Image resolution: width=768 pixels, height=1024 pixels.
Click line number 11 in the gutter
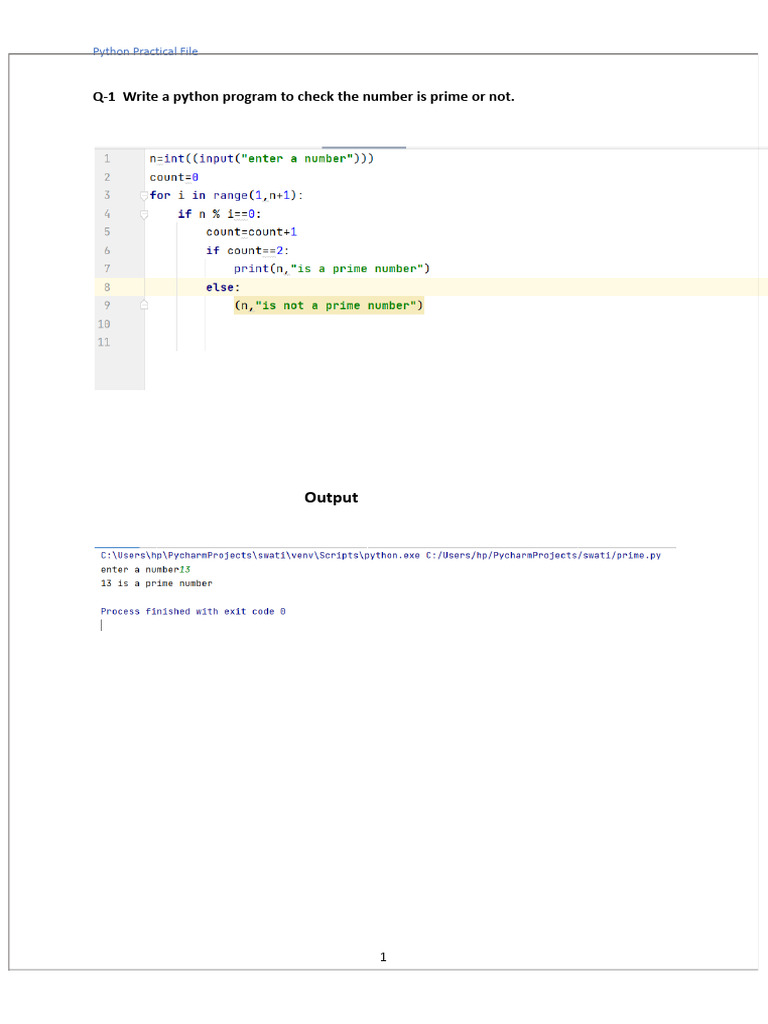click(104, 342)
